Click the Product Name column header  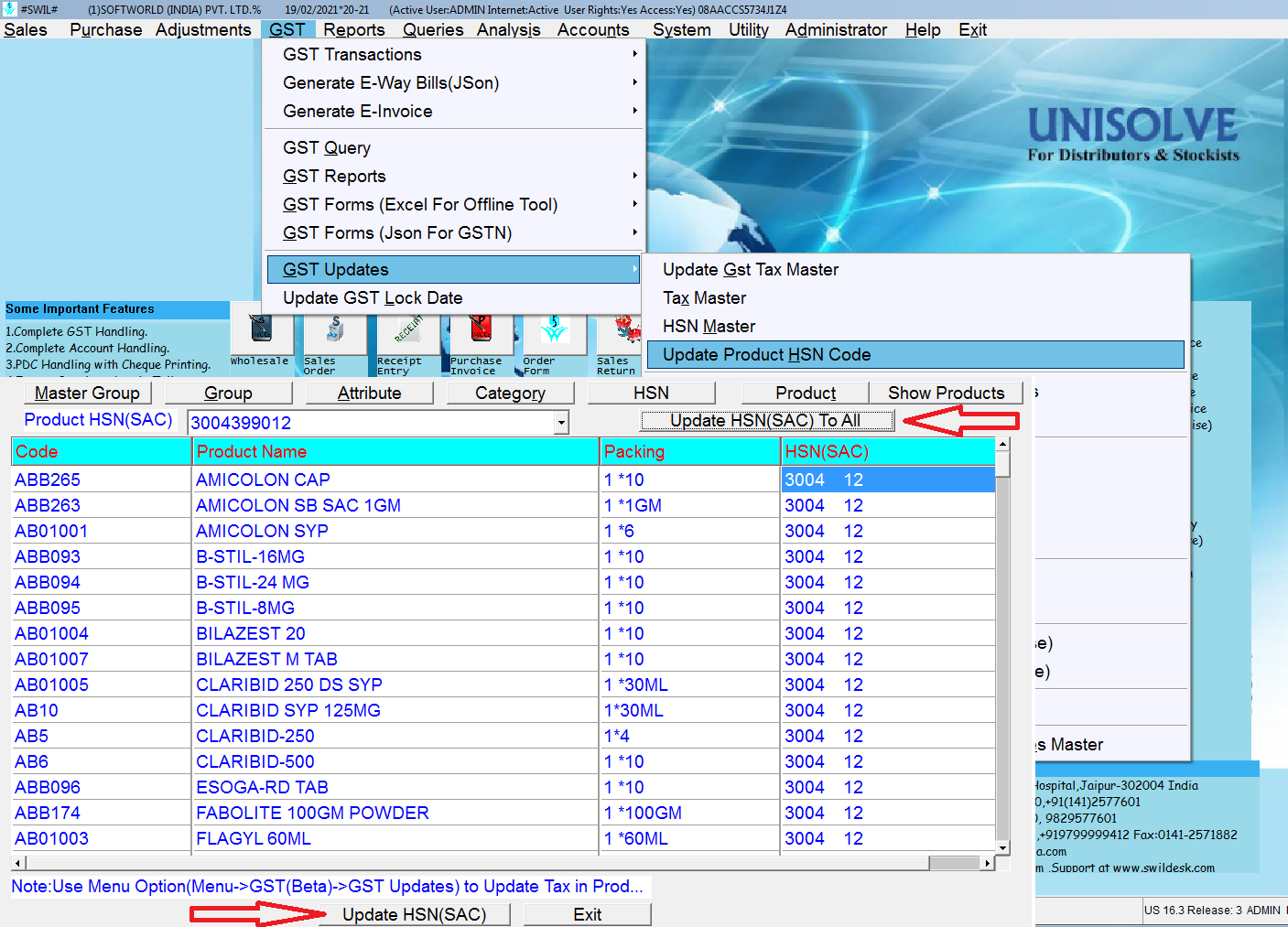click(395, 451)
